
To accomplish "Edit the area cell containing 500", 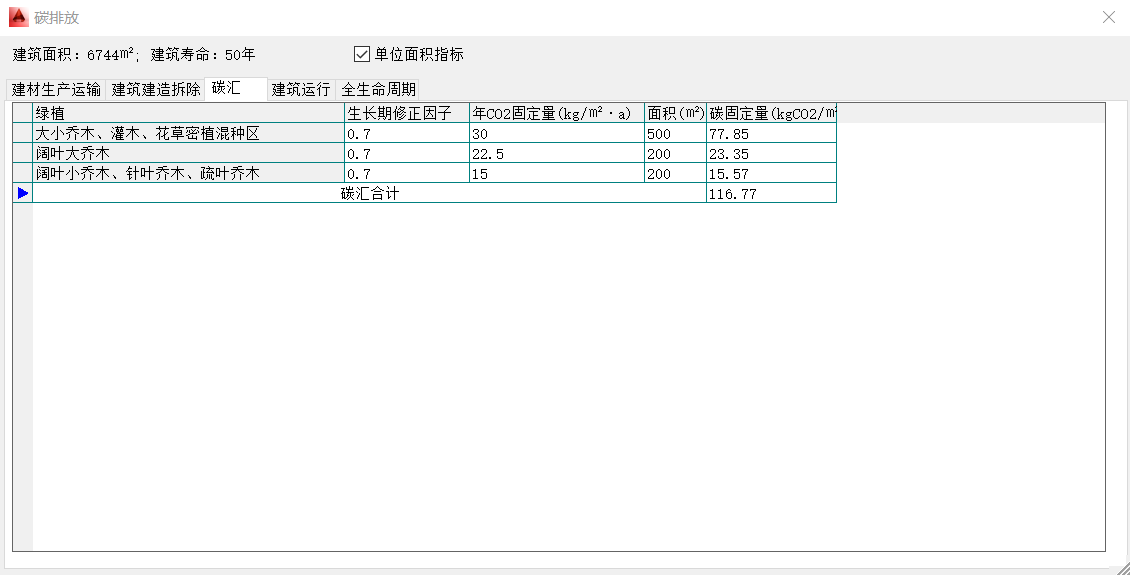I will [675, 133].
